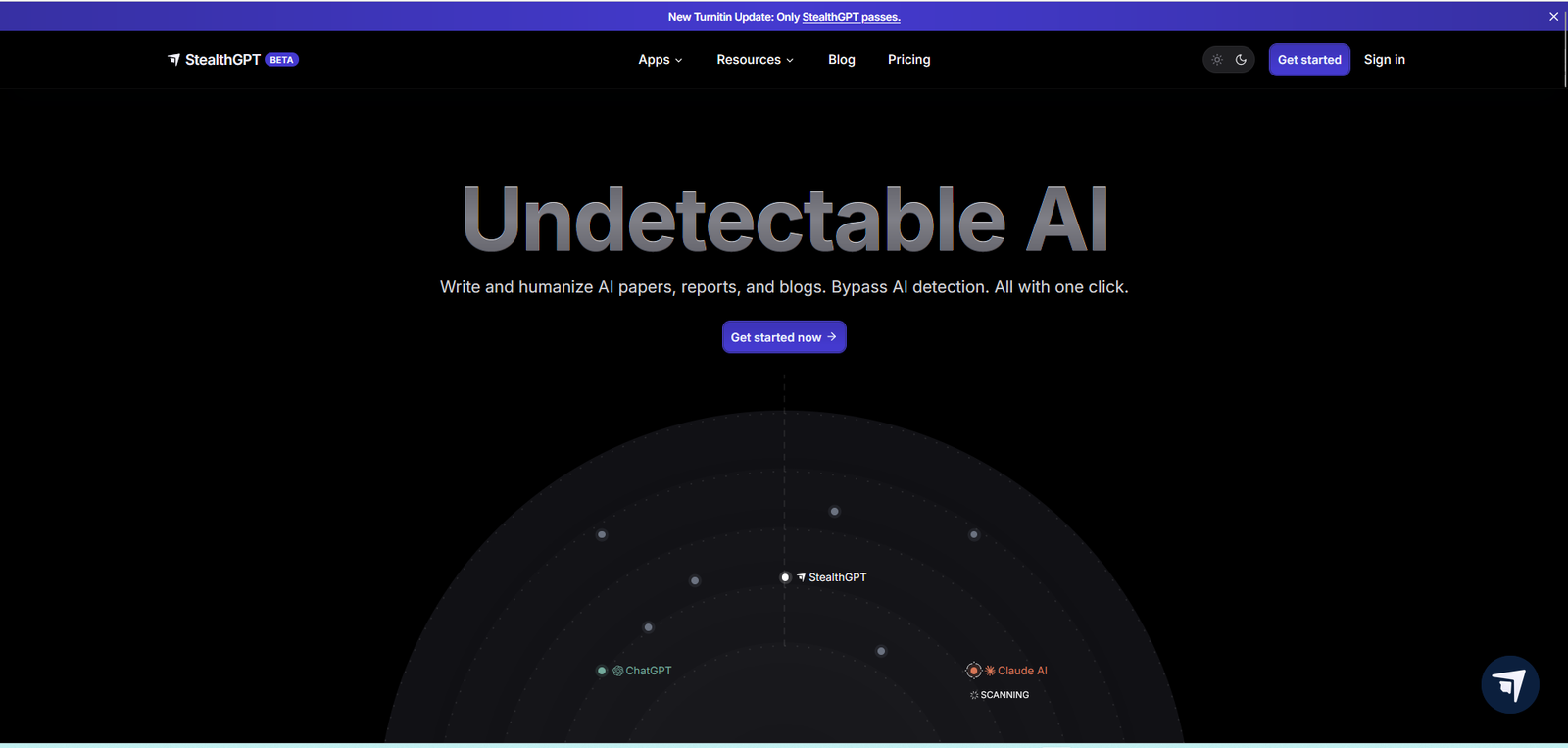Image resolution: width=1568 pixels, height=748 pixels.
Task: Open the Pricing page
Action: pos(908,60)
